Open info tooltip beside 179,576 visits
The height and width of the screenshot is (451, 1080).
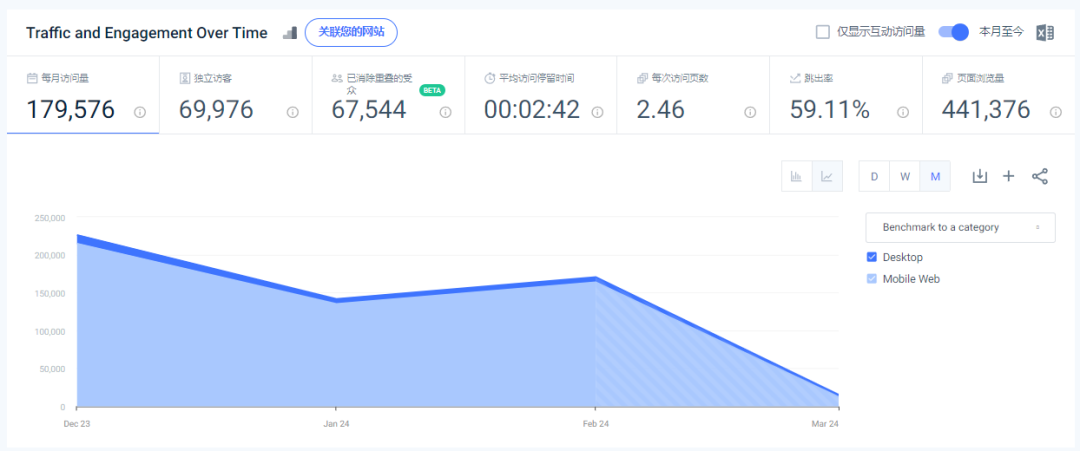[x=140, y=112]
